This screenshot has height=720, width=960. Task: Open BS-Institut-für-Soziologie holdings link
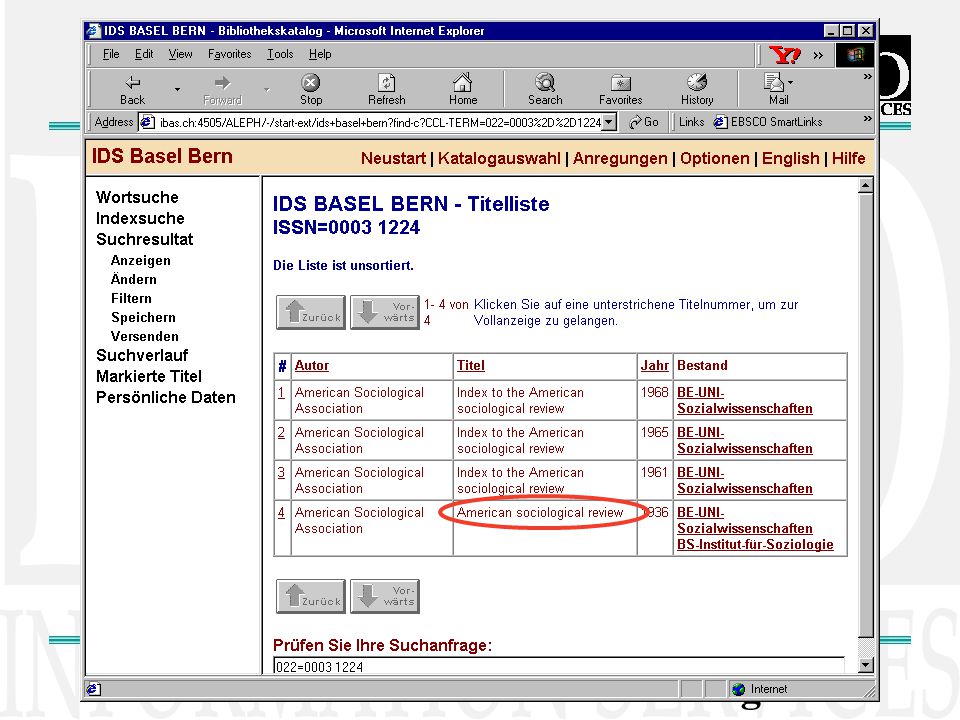point(755,544)
